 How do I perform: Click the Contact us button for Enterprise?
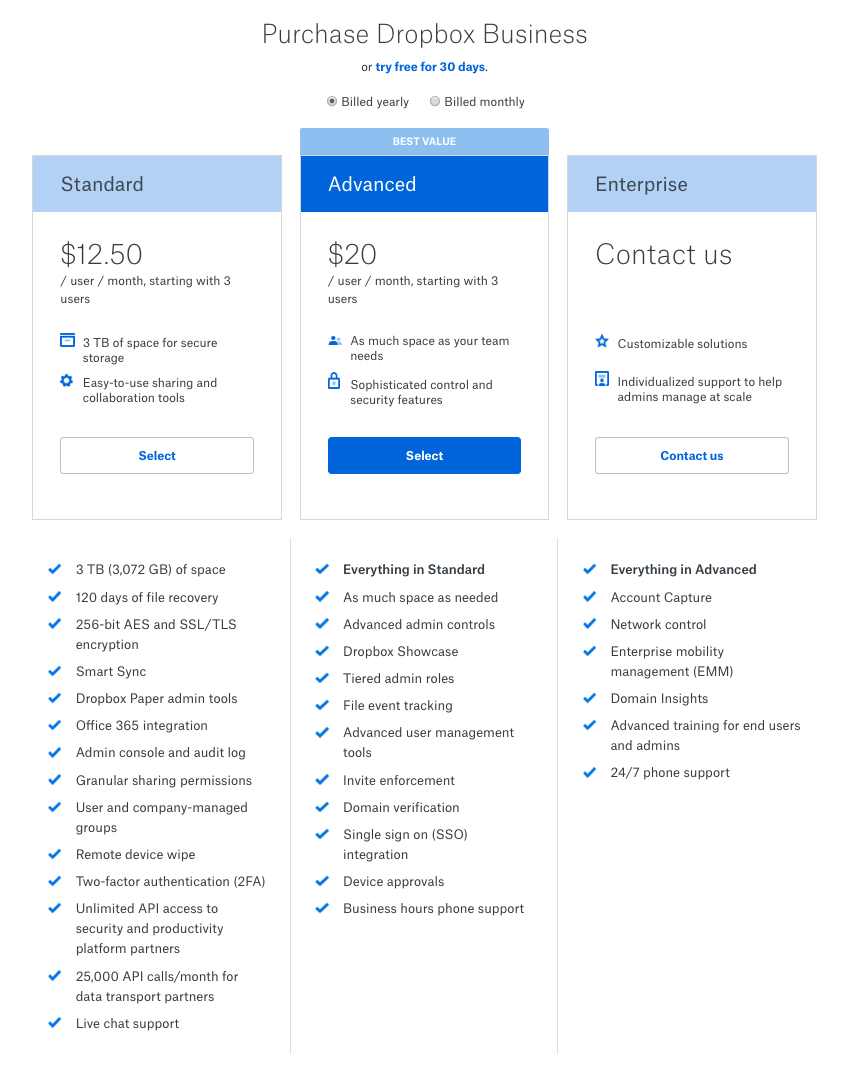pyautogui.click(x=691, y=455)
